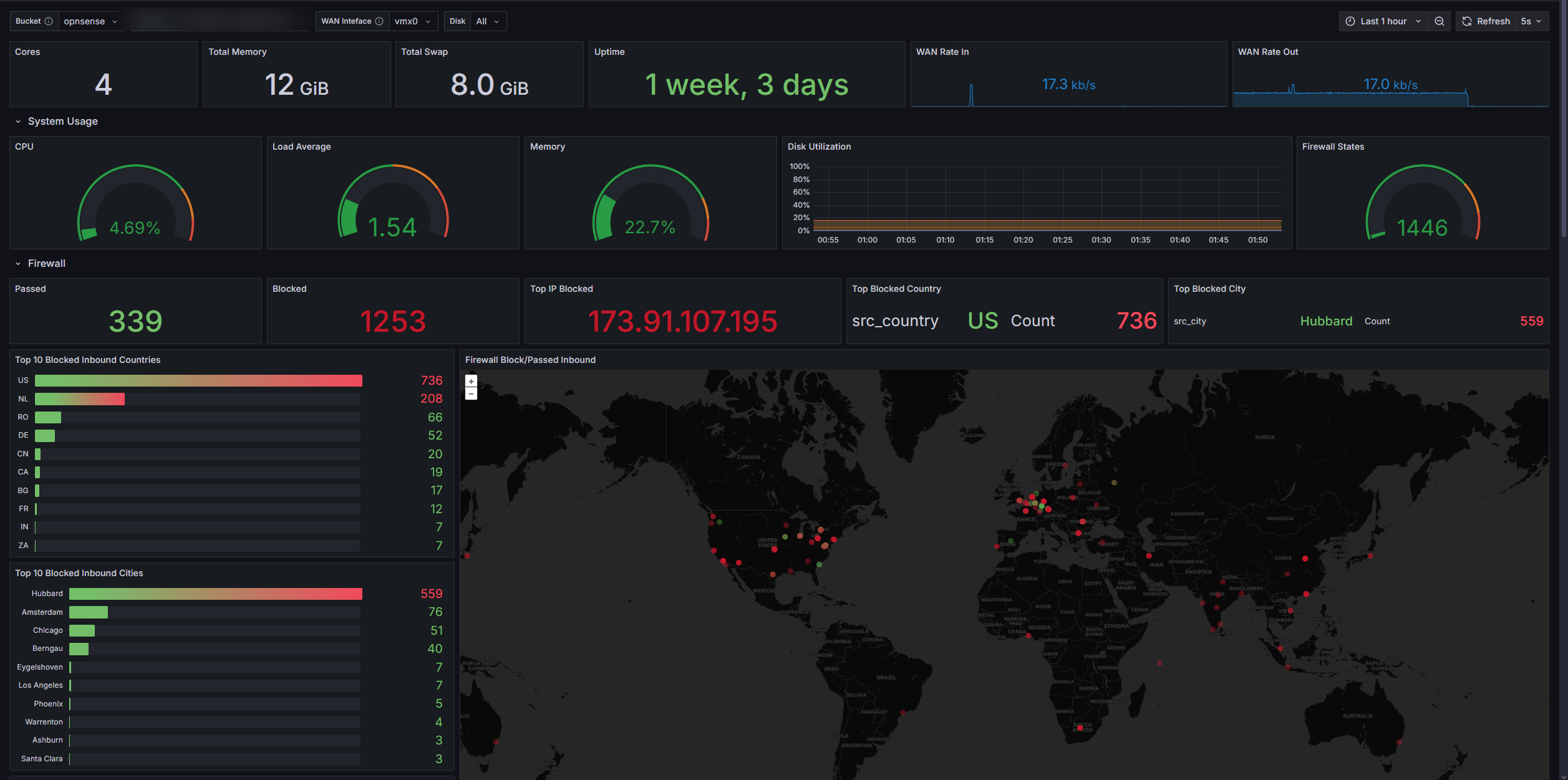Click the Total Memory panel title
Screen dimensions: 1568x780
tap(238, 52)
